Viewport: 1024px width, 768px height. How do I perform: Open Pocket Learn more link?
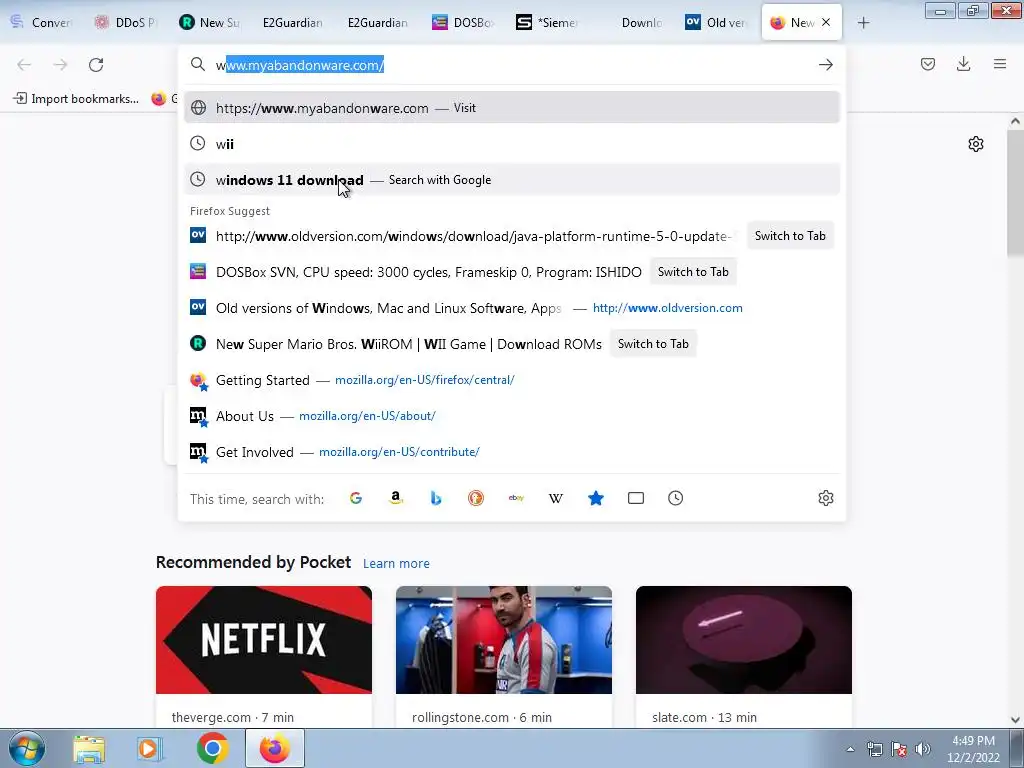[x=396, y=563]
